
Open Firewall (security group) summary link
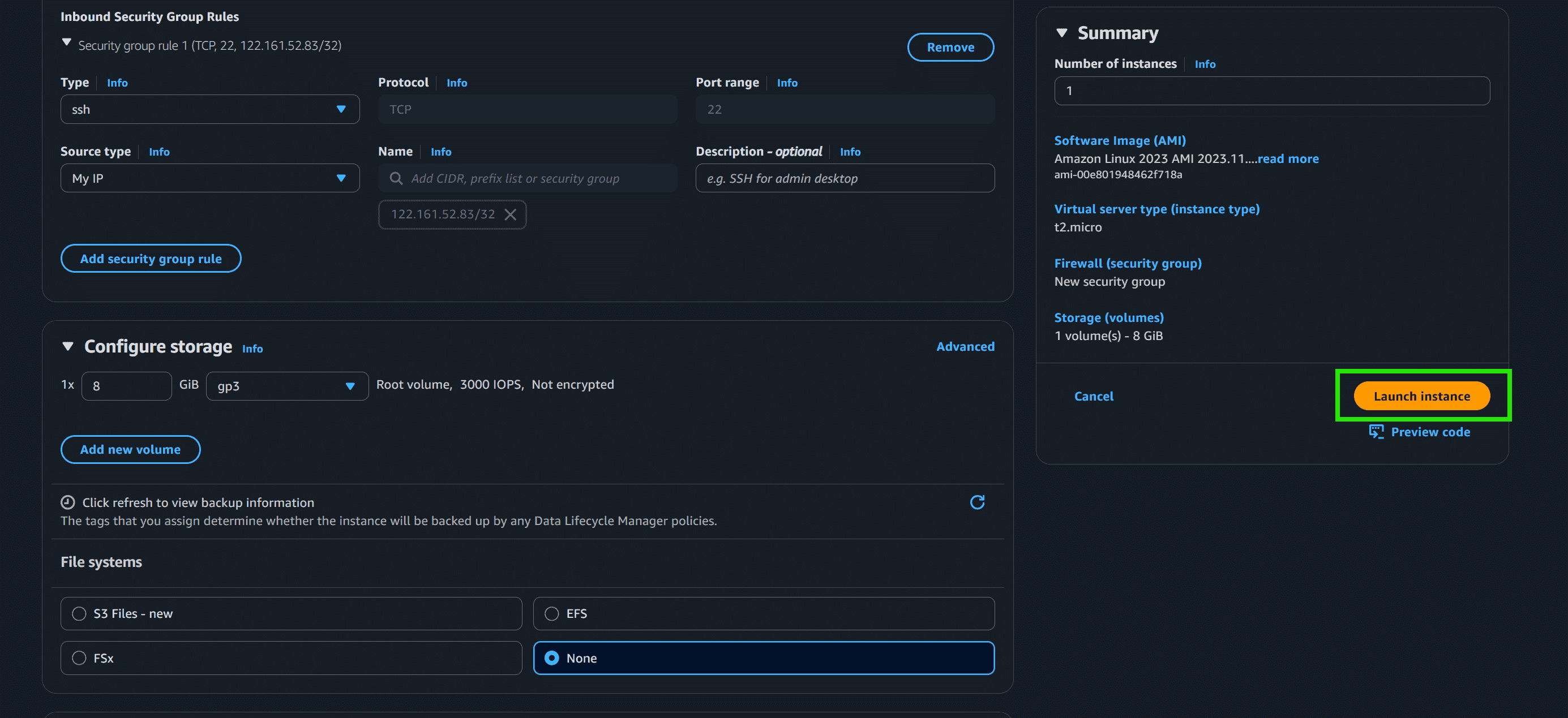(x=1127, y=264)
